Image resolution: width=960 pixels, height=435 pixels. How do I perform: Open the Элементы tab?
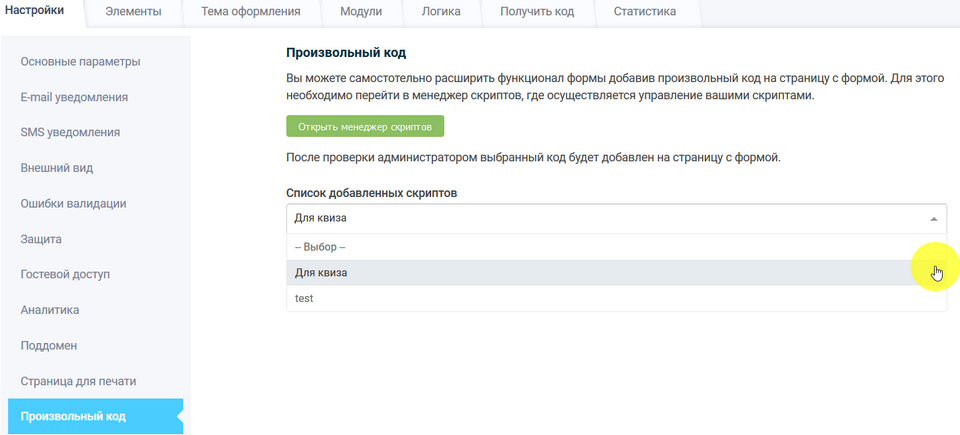pos(134,12)
